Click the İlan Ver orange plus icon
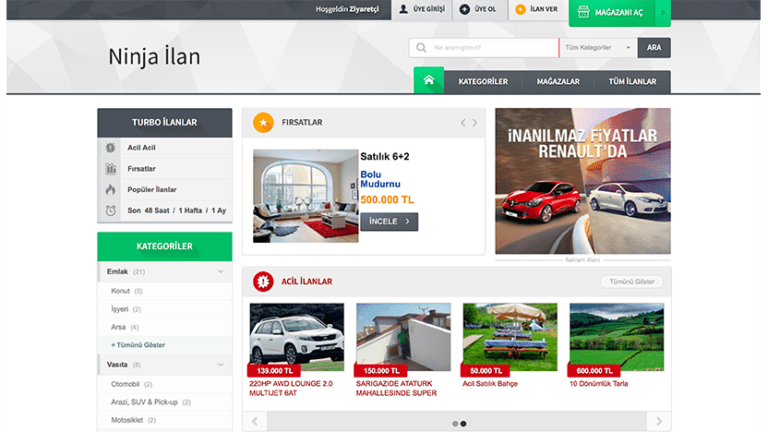This screenshot has height=432, width=768. coord(521,9)
